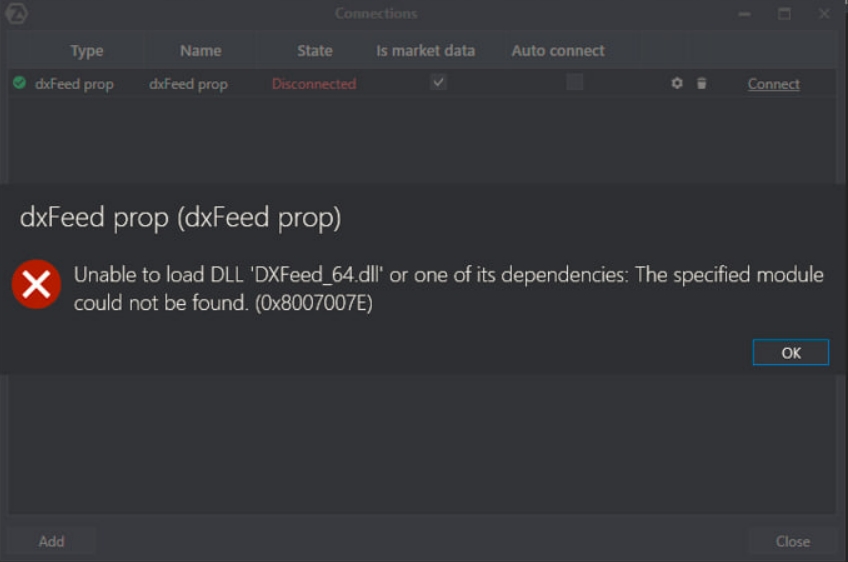
Task: Toggle the Is market data checkbox
Action: (x=438, y=83)
